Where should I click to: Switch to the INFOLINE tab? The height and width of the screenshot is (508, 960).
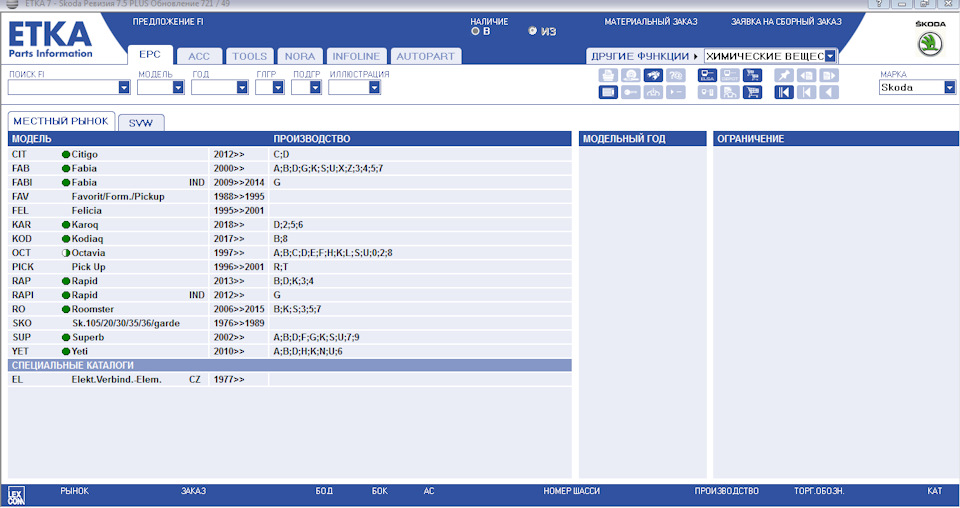point(356,56)
